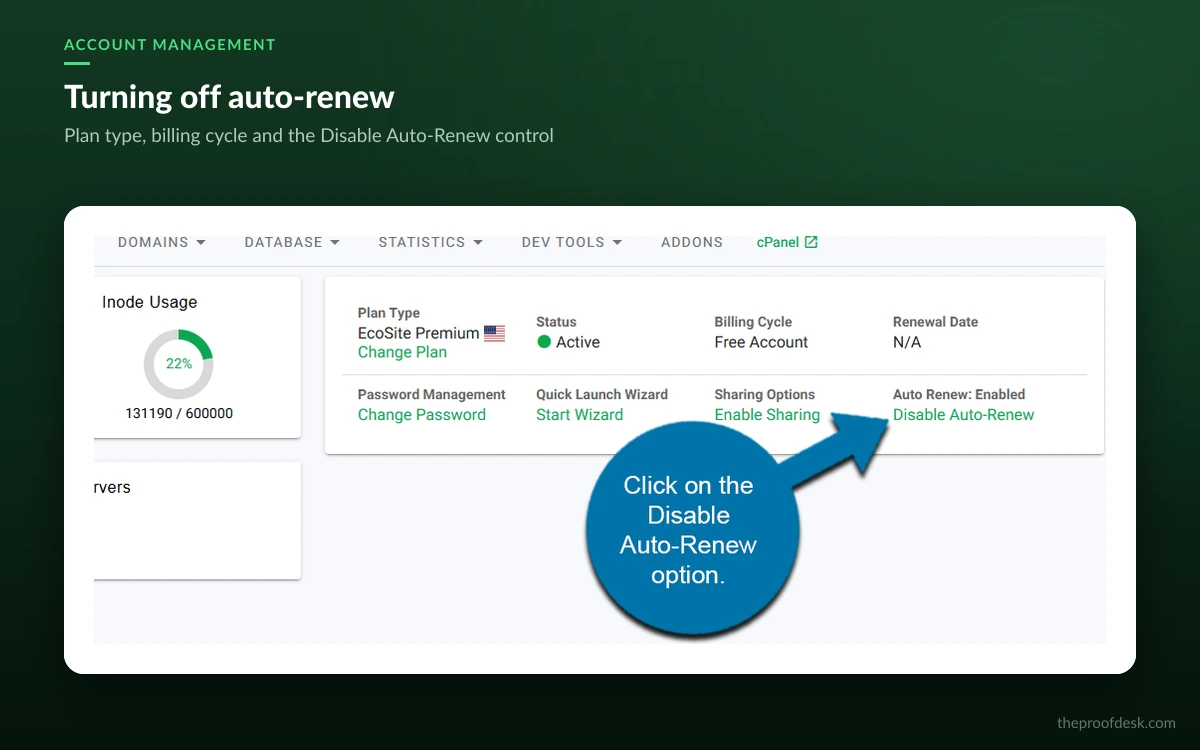Image resolution: width=1200 pixels, height=750 pixels.
Task: Select the Billing Cycle label
Action: point(753,322)
